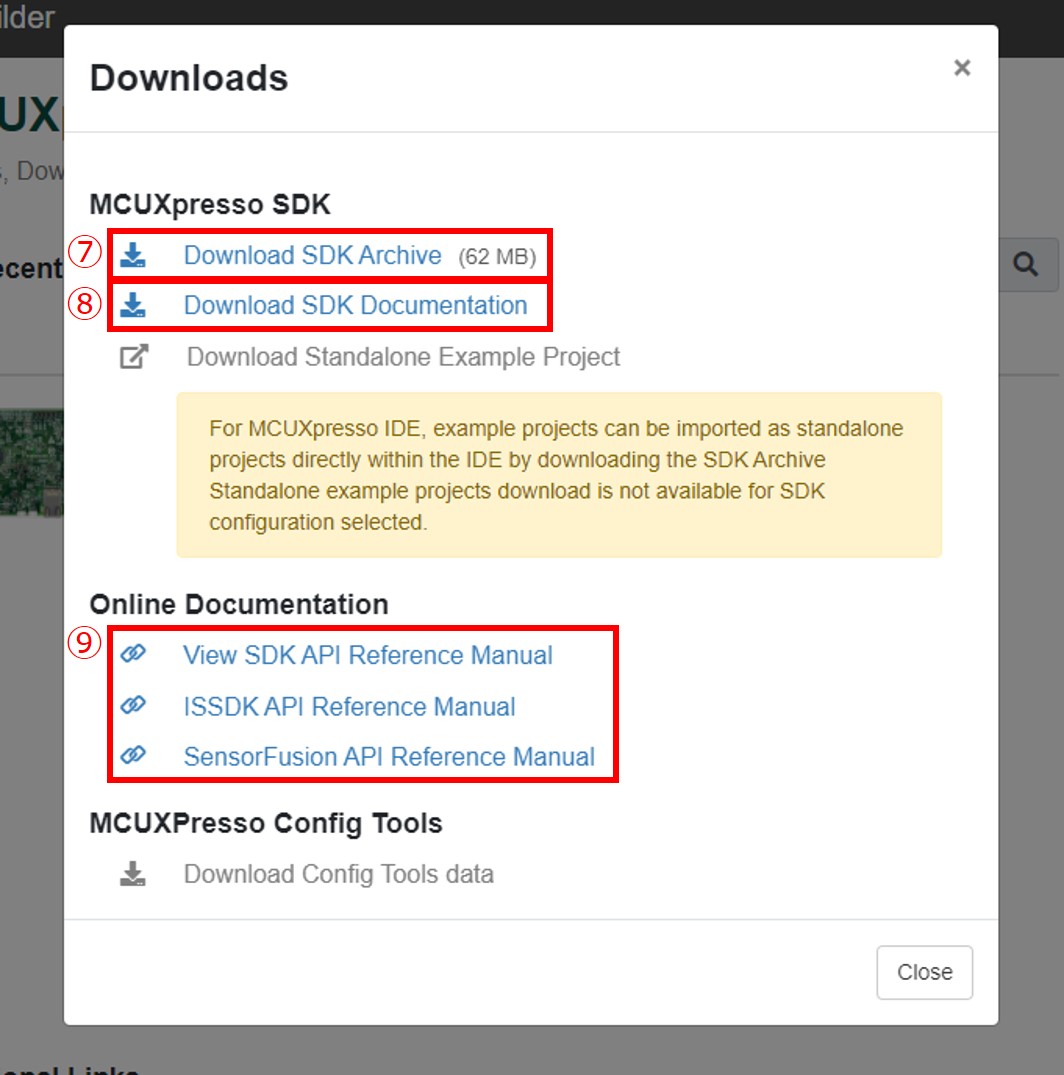
Task: Open ISSDK API Reference Manual
Action: tap(349, 706)
